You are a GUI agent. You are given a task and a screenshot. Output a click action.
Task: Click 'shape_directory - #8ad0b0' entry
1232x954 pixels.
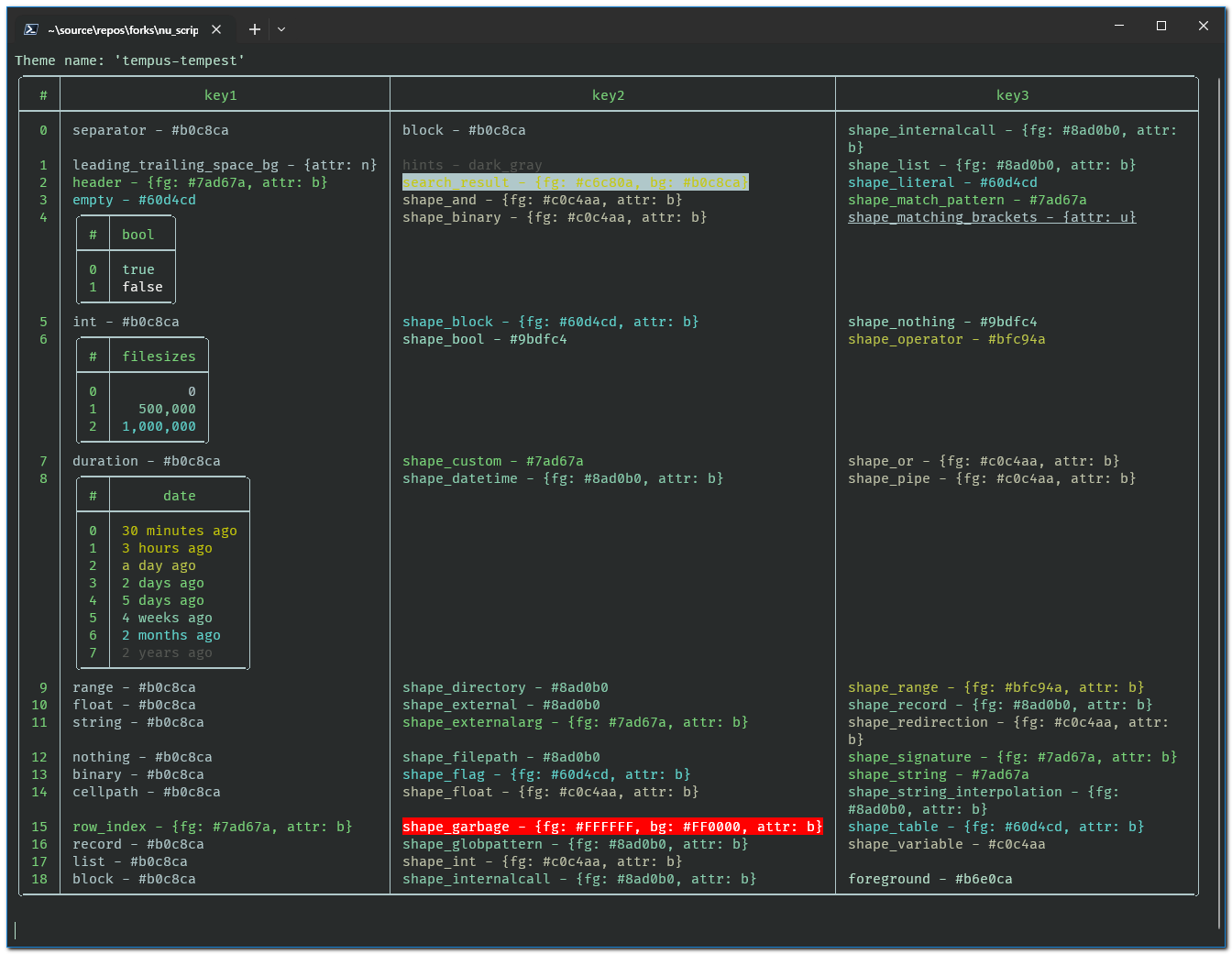pyautogui.click(x=505, y=687)
